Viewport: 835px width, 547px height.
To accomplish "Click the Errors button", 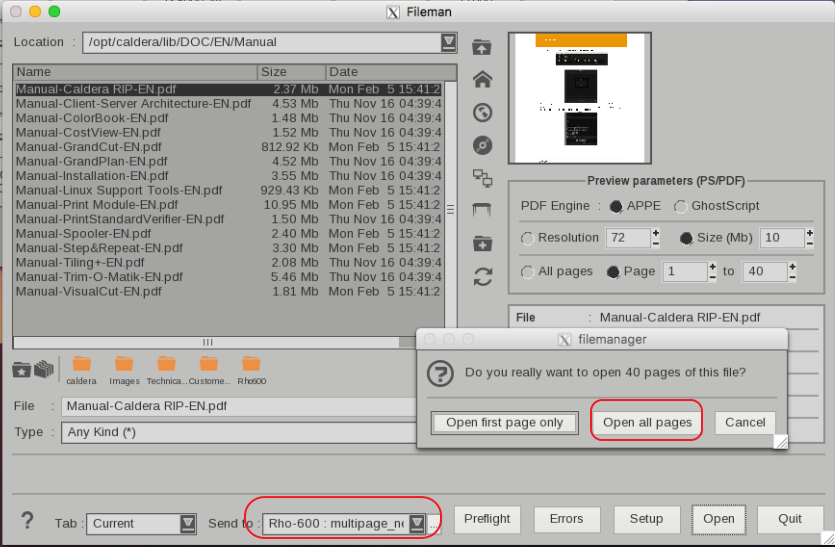I will tap(567, 519).
